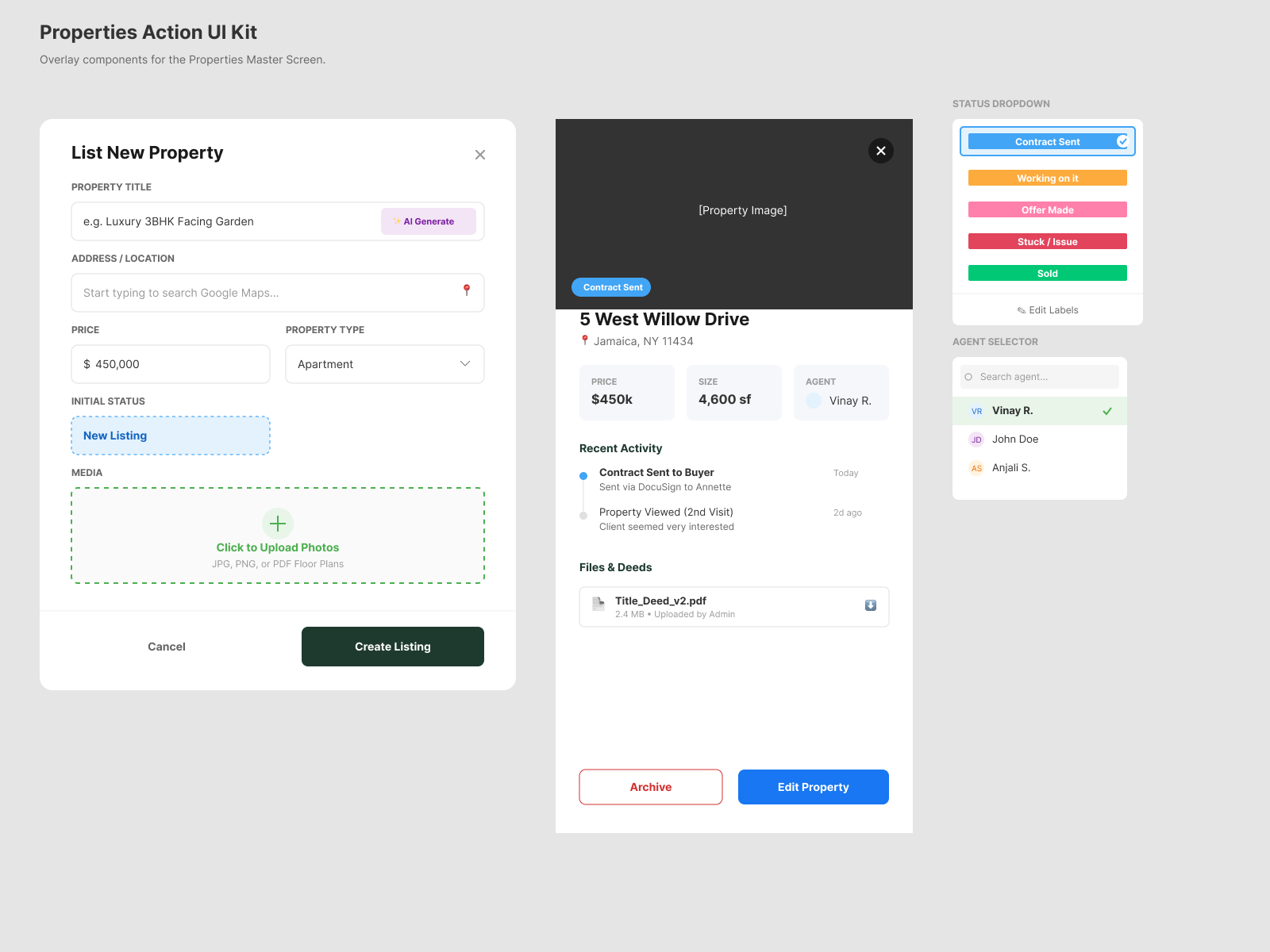The width and height of the screenshot is (1270, 952).
Task: Select agent John Doe
Action: [x=1040, y=440]
